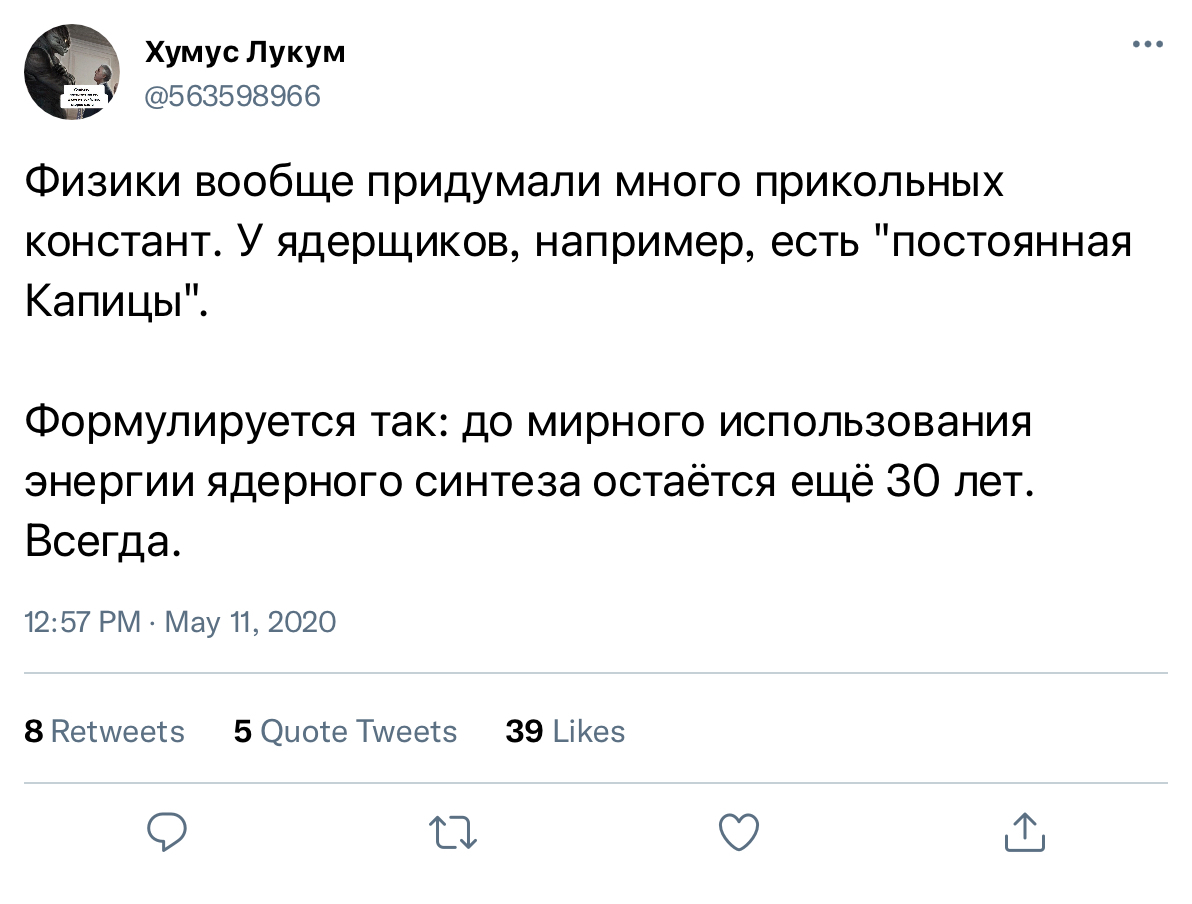Click the quoted phrase "постоянная Капицы"
This screenshot has width=1192, height=904.
point(1002,243)
